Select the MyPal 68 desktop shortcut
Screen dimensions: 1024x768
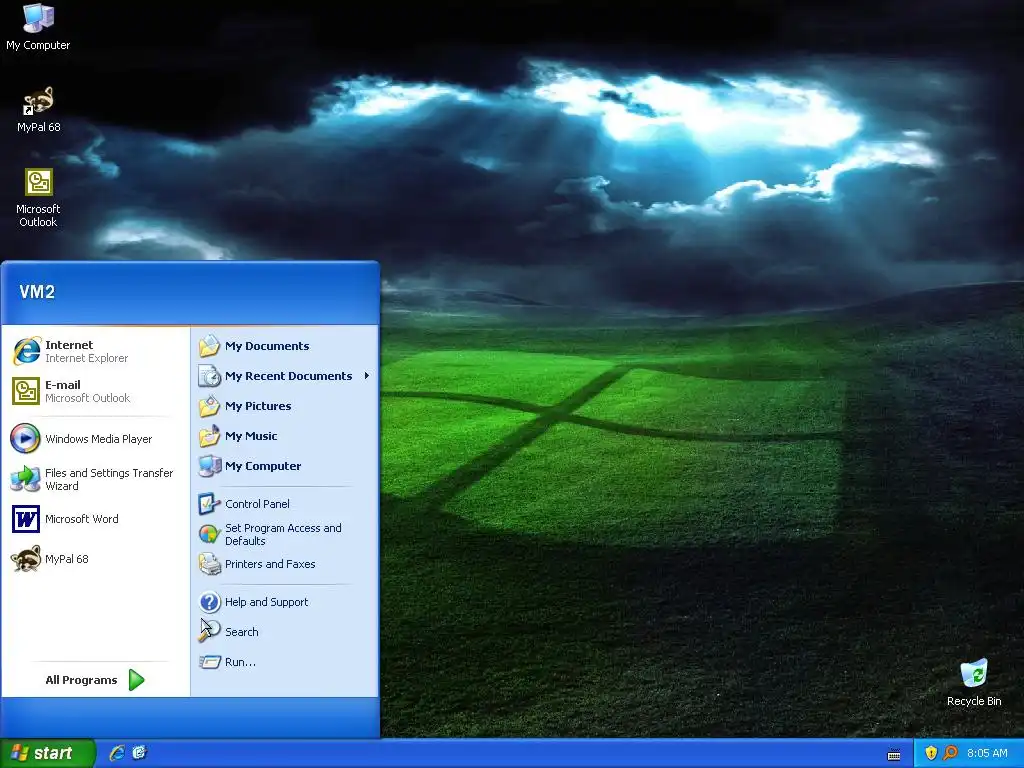click(x=38, y=110)
